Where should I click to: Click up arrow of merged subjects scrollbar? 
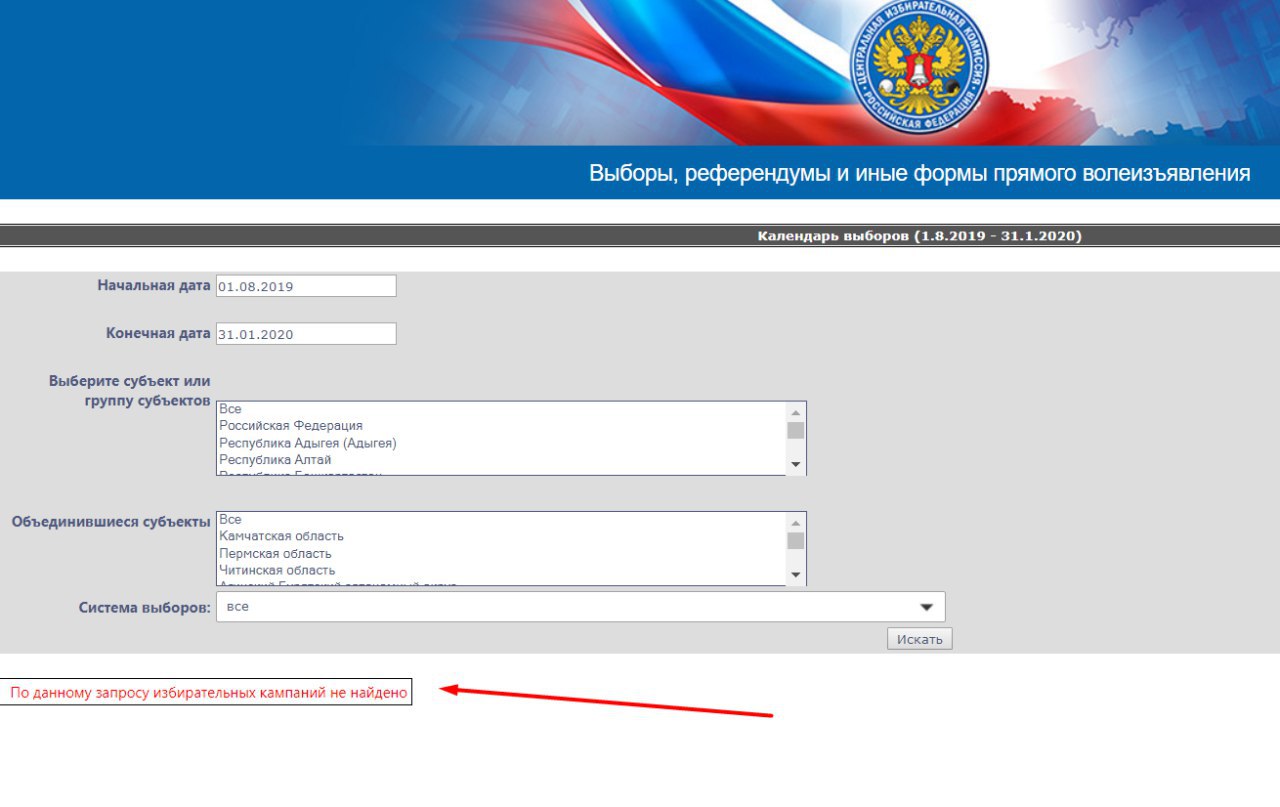pos(795,523)
